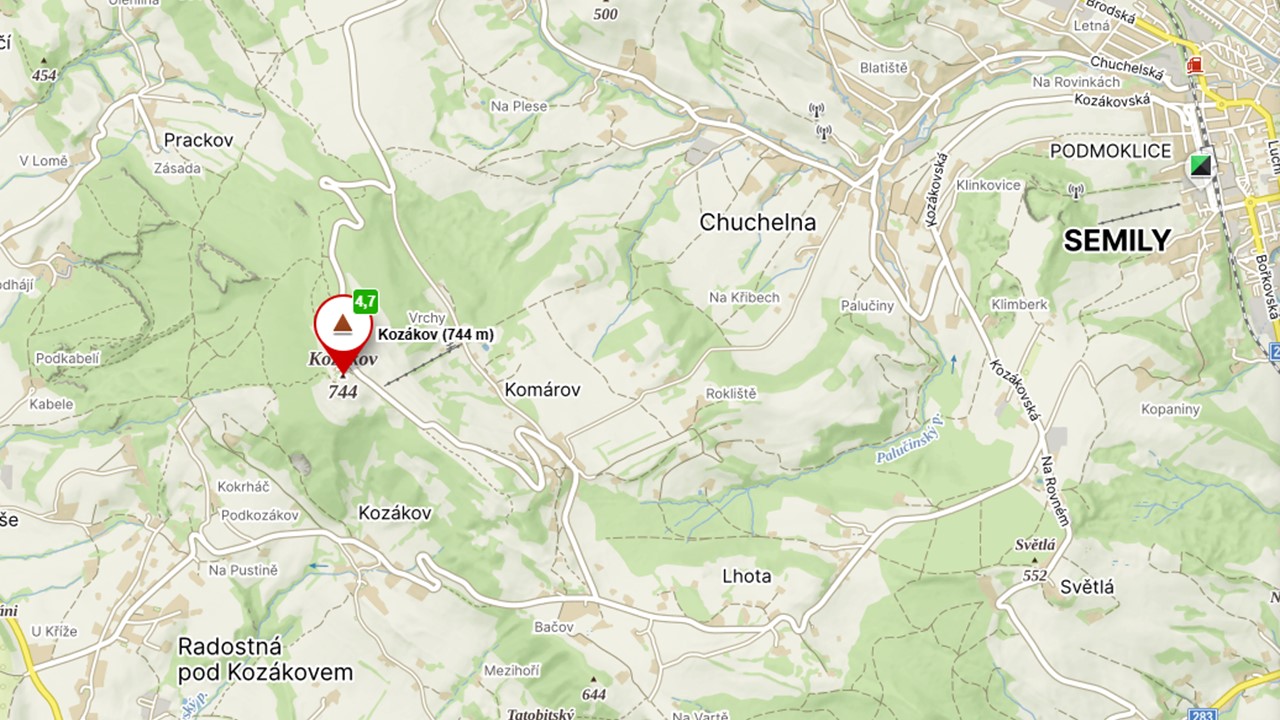Click the Prackov village label
The width and height of the screenshot is (1280, 720).
pyautogui.click(x=198, y=140)
